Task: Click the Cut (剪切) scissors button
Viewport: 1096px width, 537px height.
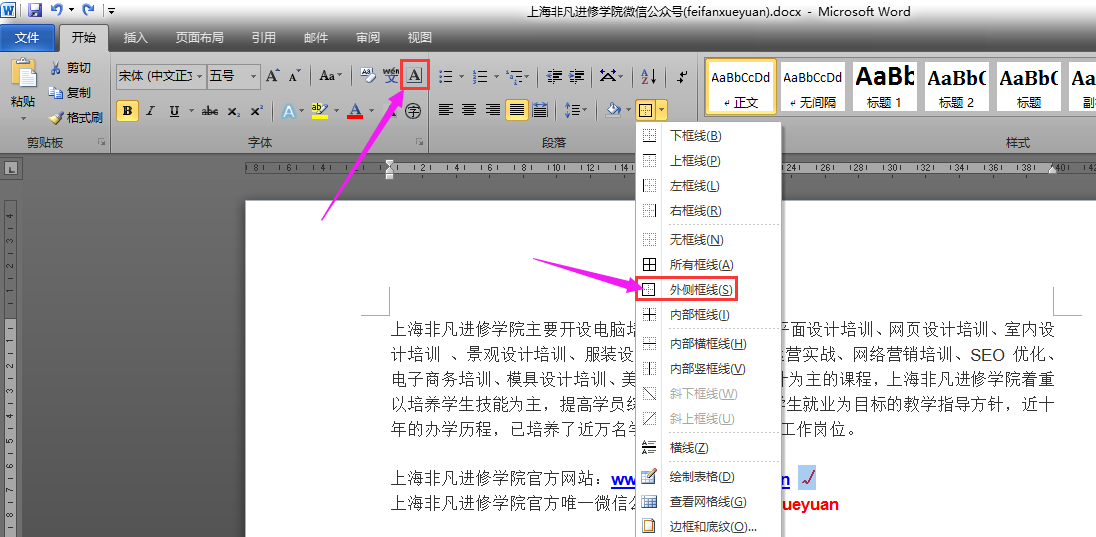Action: point(70,68)
